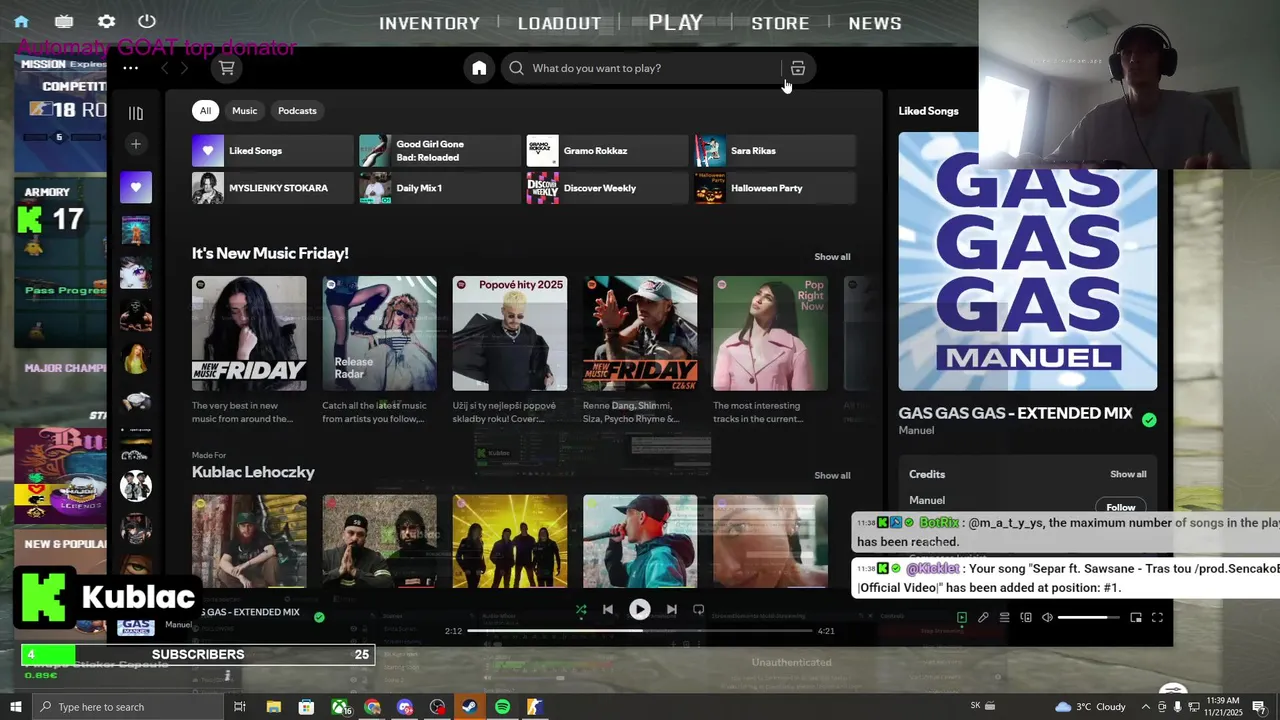
Task: Show all for Made For Kublac Lehoczky
Action: (832, 476)
